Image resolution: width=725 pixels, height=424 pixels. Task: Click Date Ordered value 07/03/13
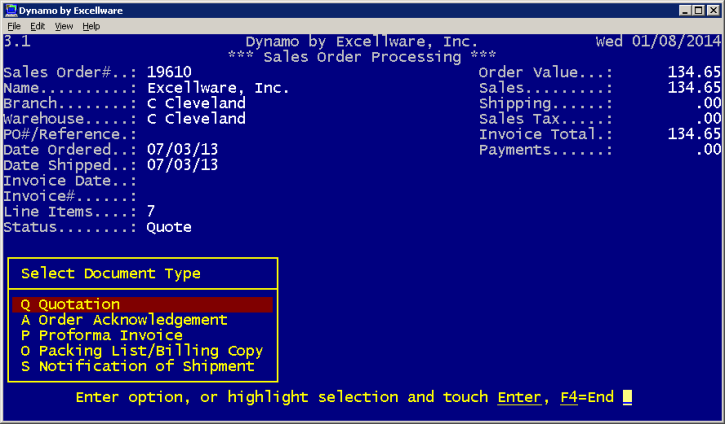[x=182, y=150]
